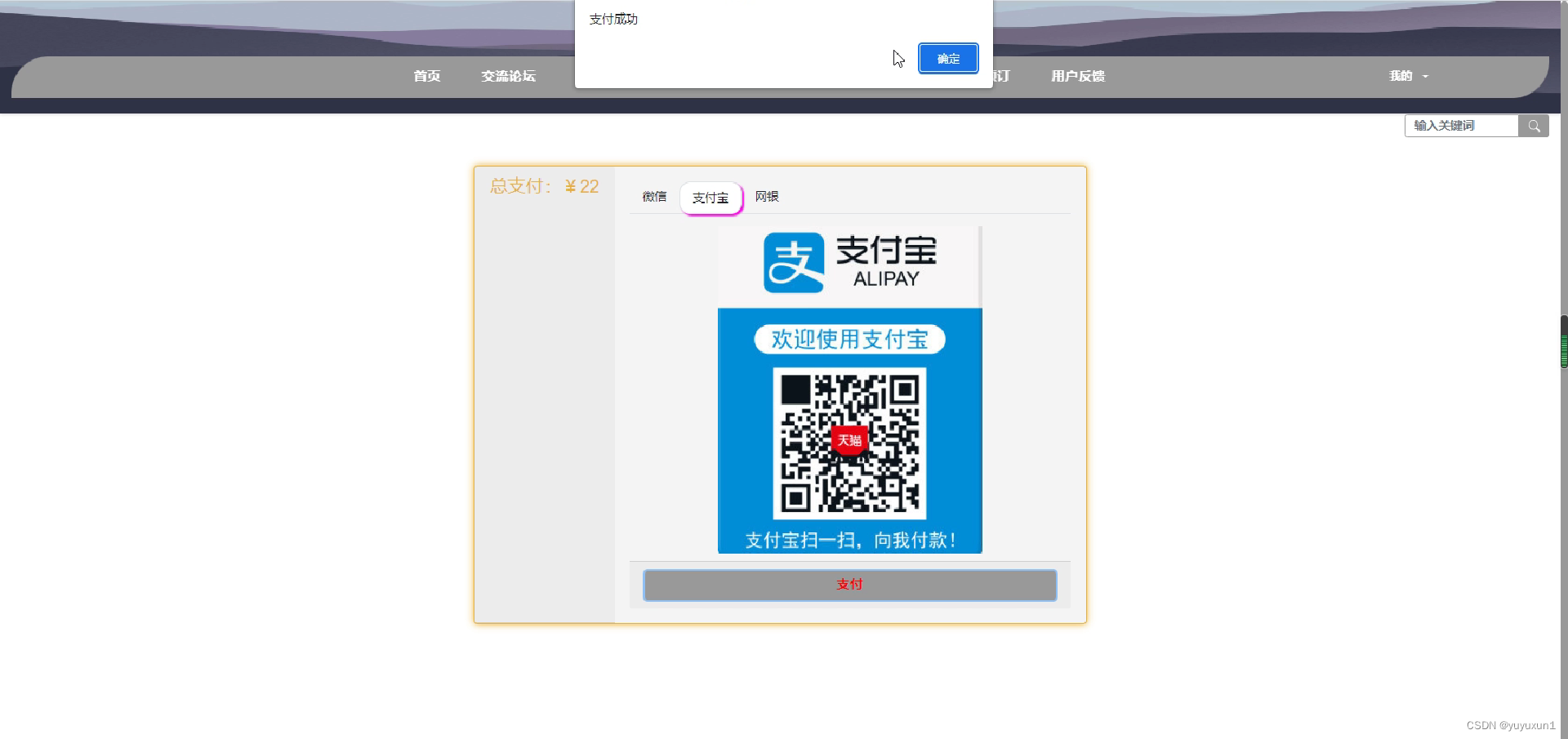
Task: Confirm the 支付成功 alert with 确定
Action: [x=948, y=59]
